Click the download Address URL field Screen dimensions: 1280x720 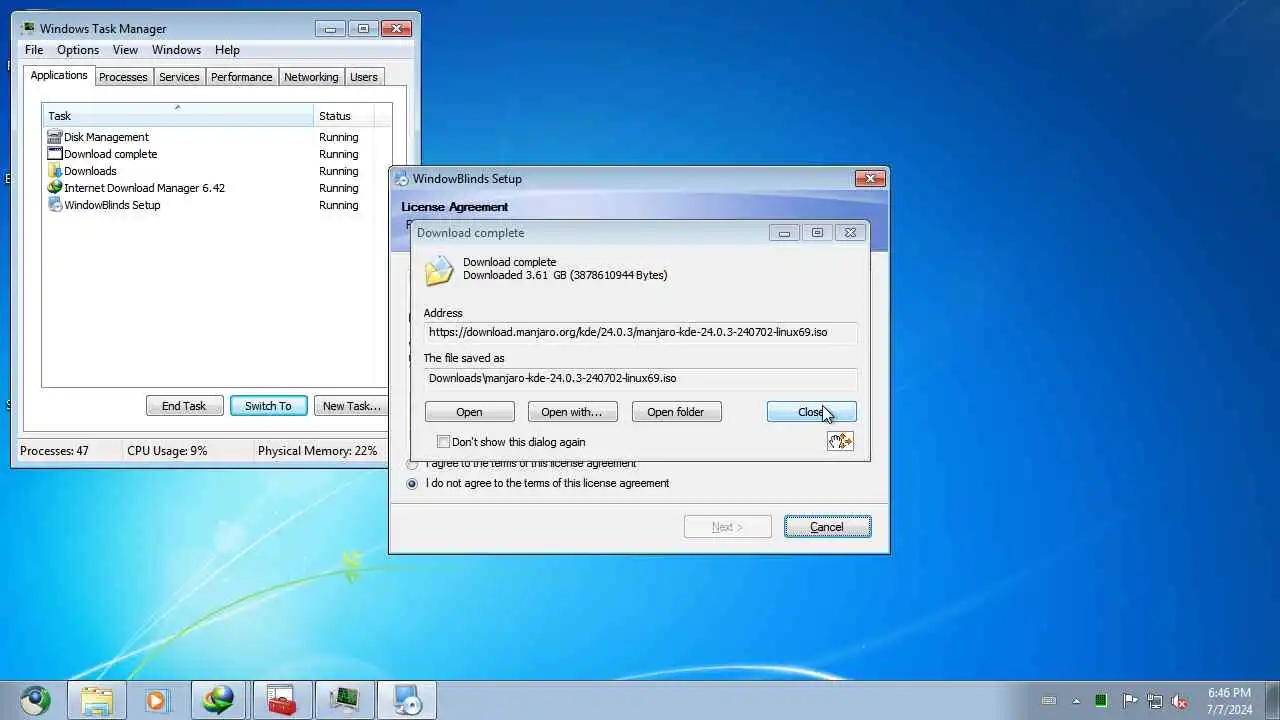coord(640,332)
